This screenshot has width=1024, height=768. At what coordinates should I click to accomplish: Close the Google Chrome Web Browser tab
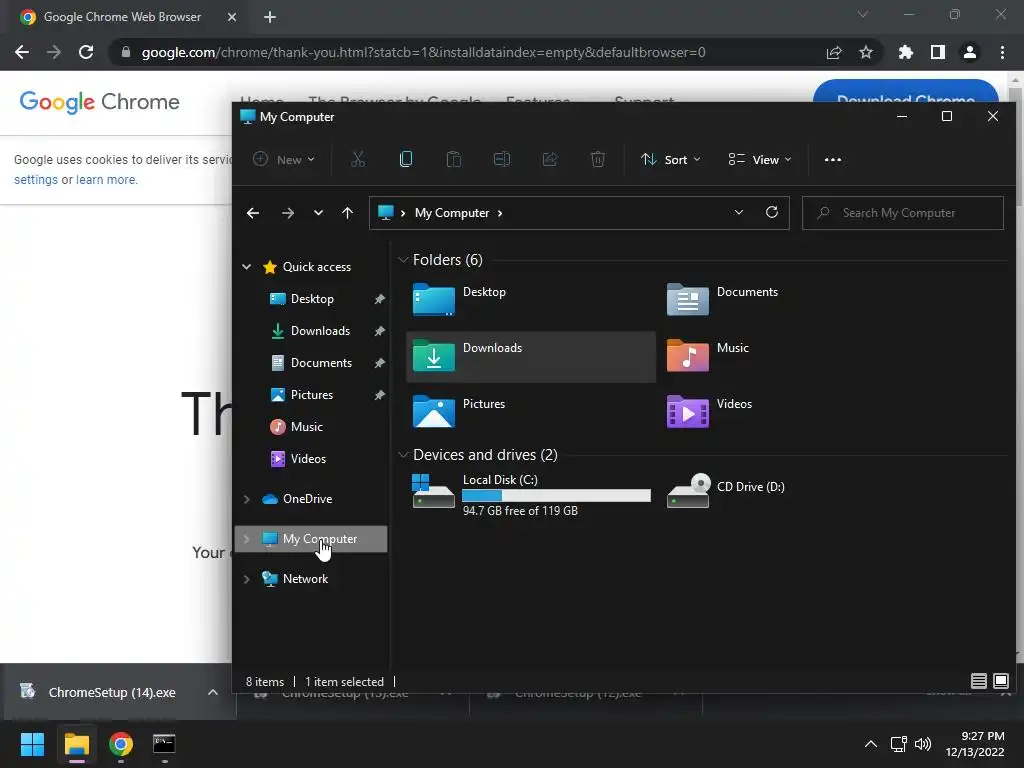point(232,17)
